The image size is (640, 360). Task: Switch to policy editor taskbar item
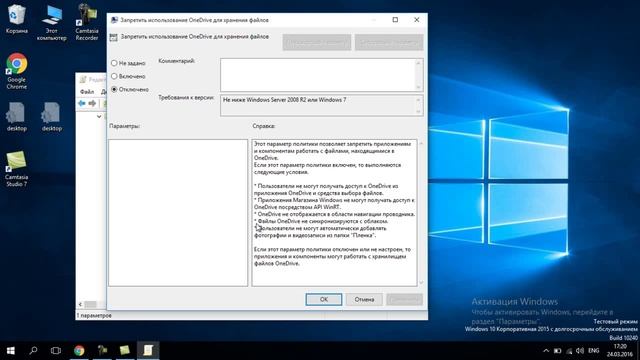tap(148, 350)
